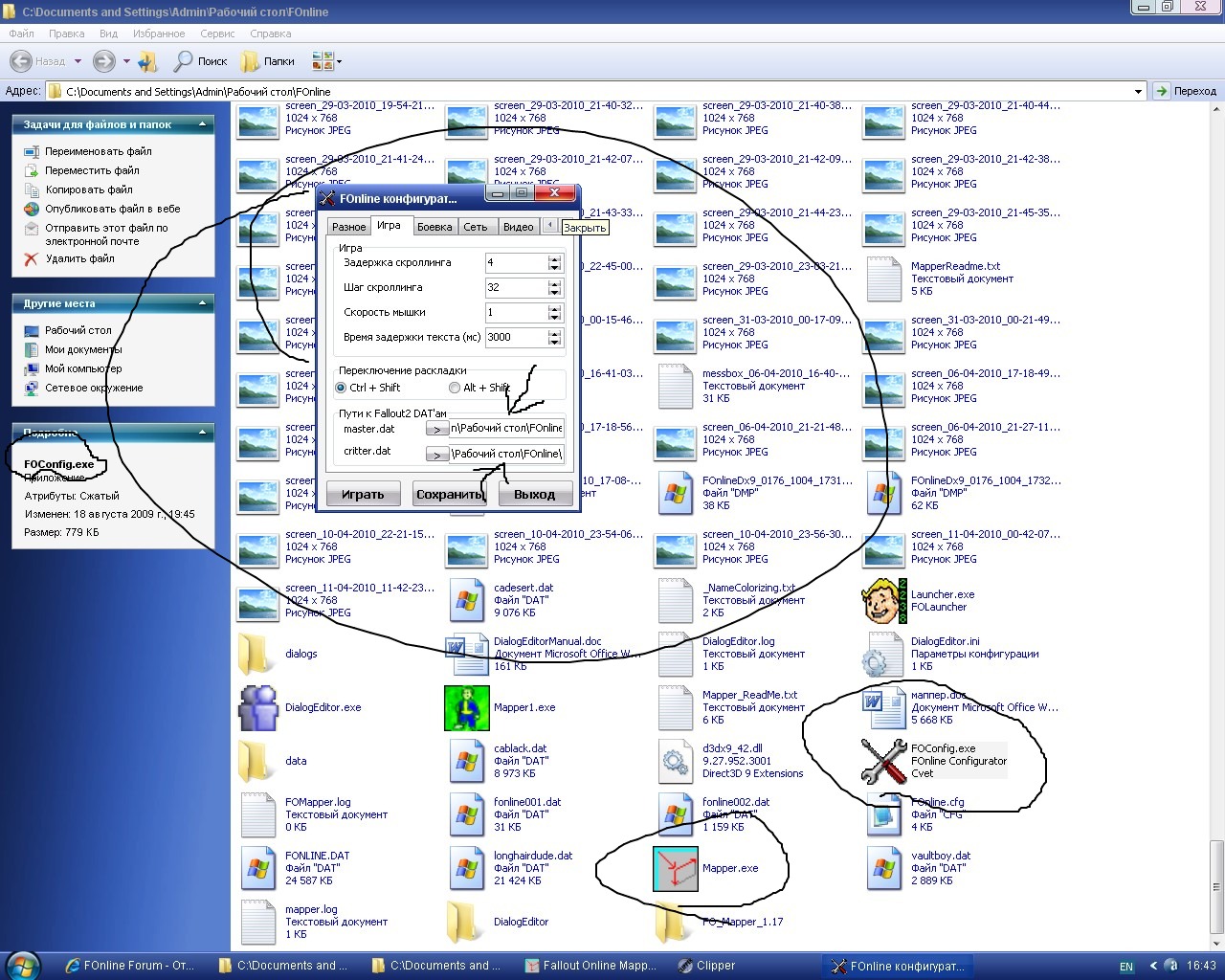The height and width of the screenshot is (980, 1225).
Task: Select Alt + Shift layout switching option
Action: [455, 388]
